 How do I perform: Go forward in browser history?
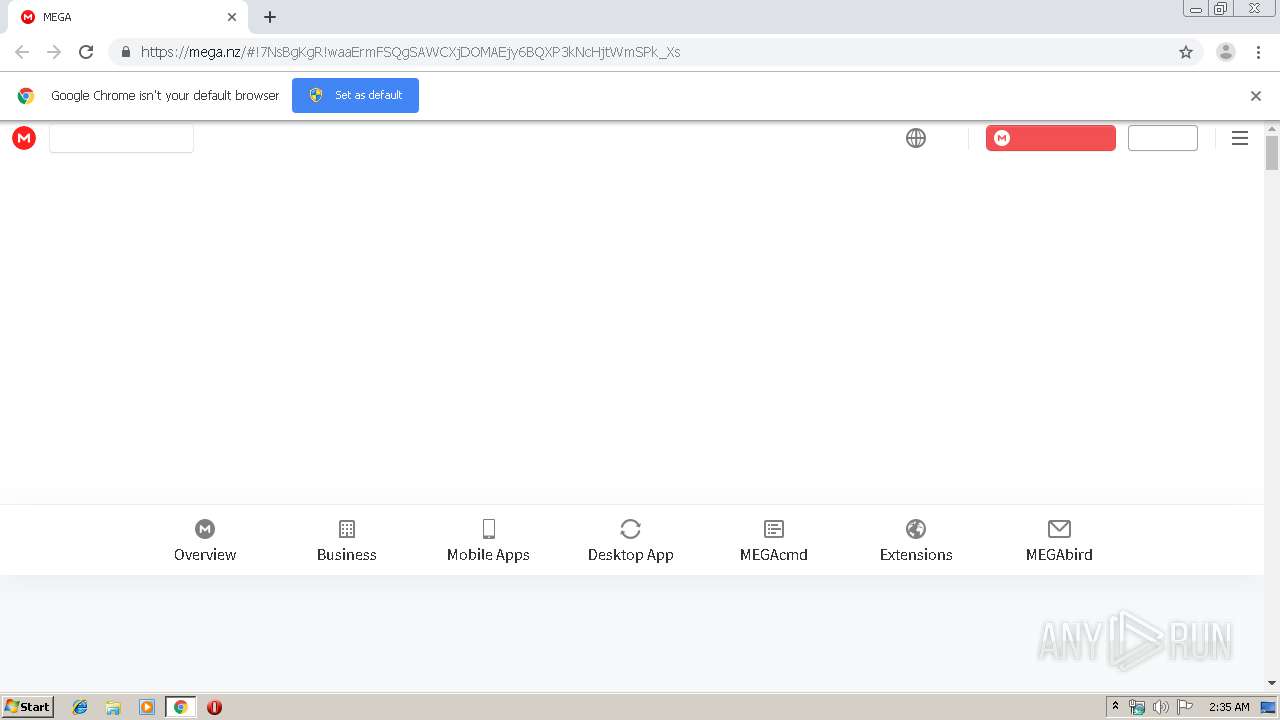pos(54,52)
